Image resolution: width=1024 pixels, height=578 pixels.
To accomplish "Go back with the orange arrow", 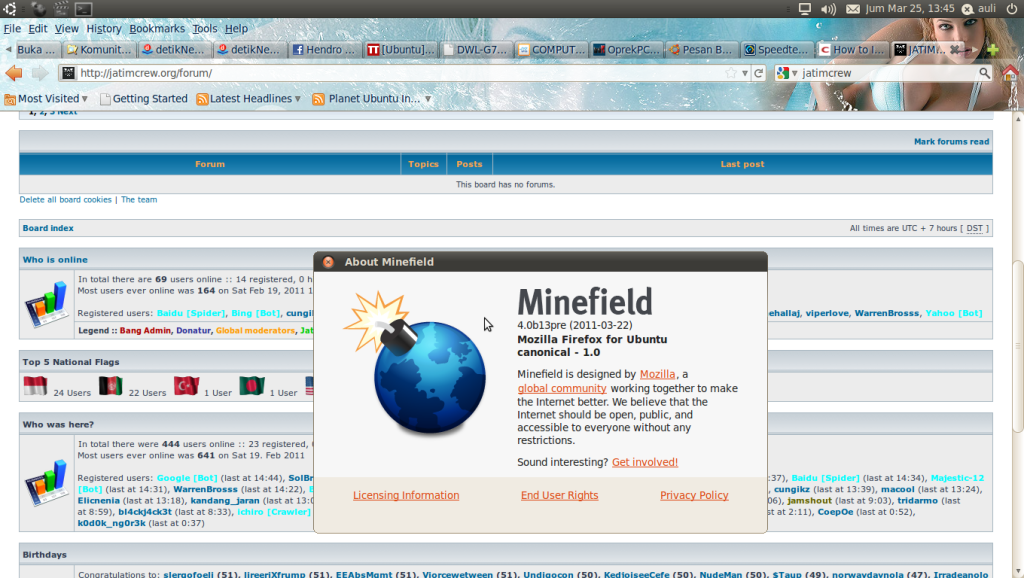I will [x=14, y=73].
